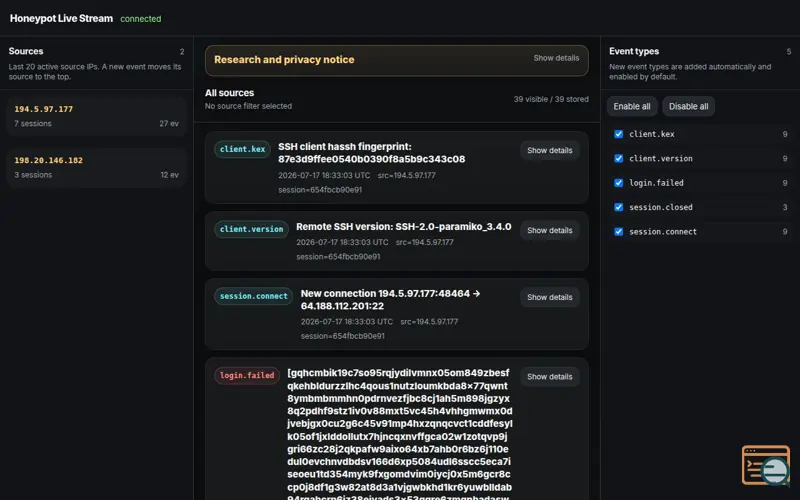
Task: Toggle the client.version event type checkbox
Action: click(x=618, y=159)
